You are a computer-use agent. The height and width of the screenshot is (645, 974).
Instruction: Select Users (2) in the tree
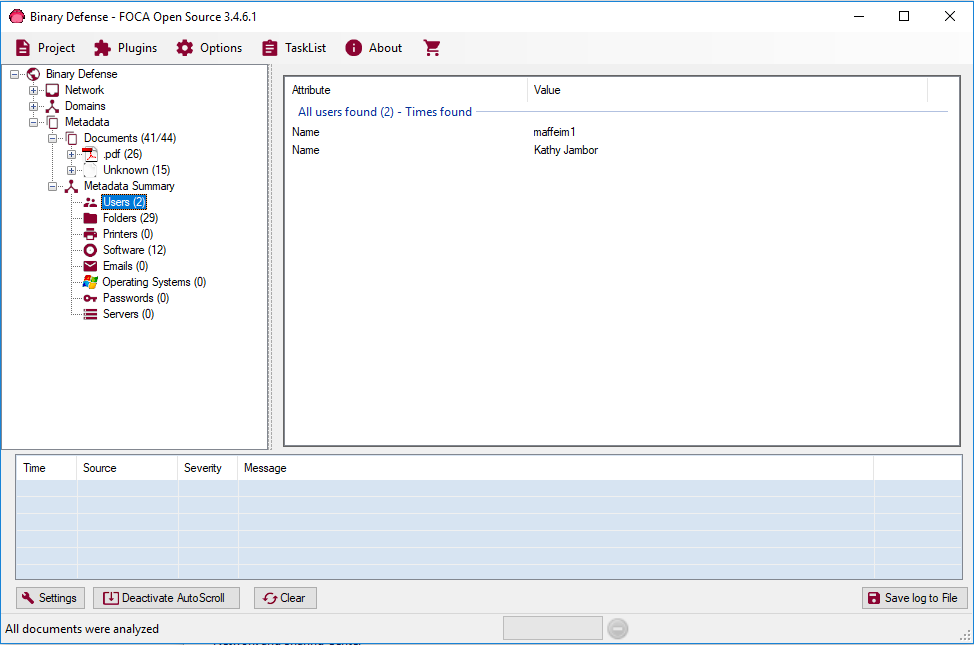click(124, 202)
